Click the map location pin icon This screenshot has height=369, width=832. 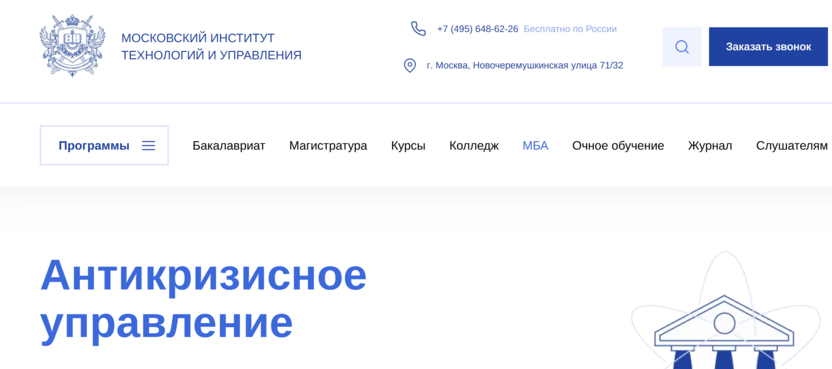pos(410,66)
